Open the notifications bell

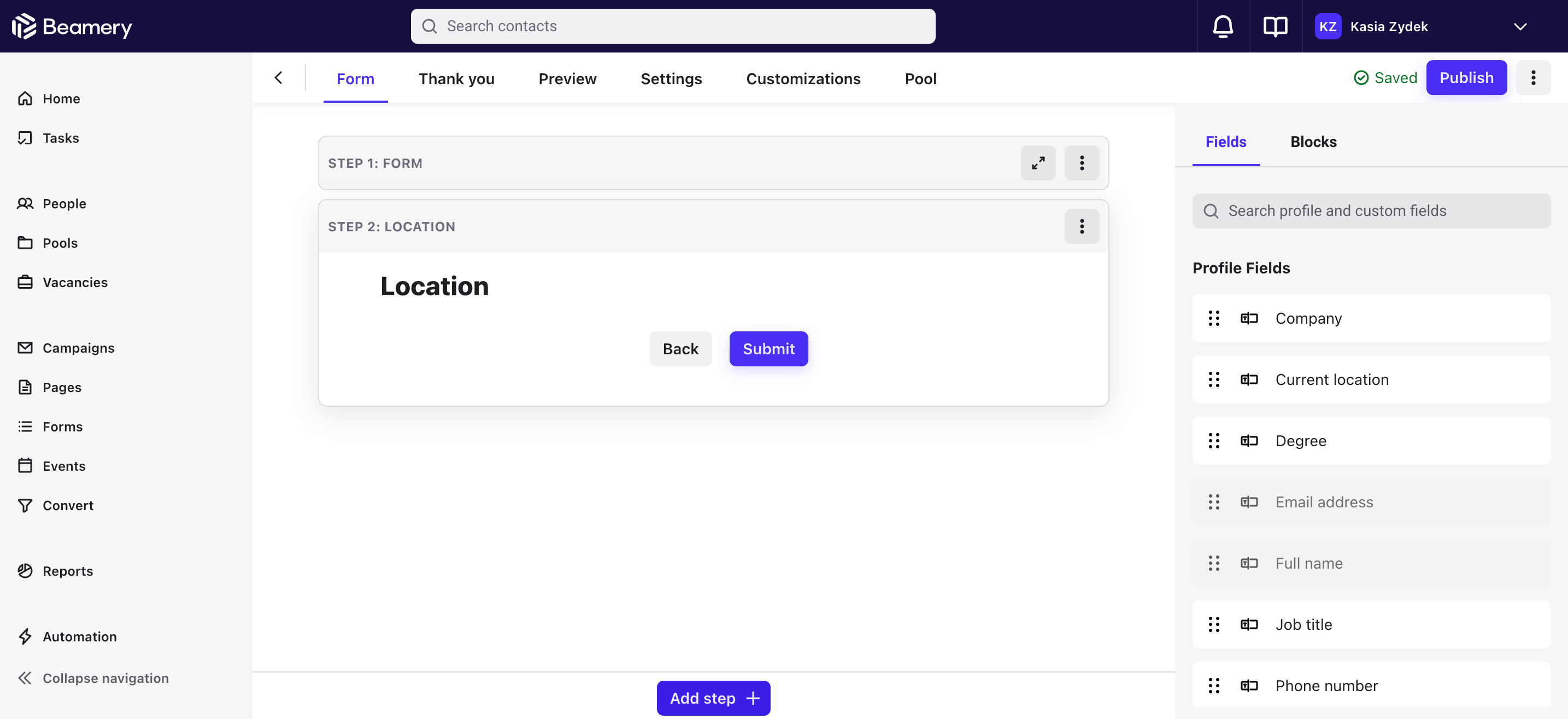(1223, 26)
